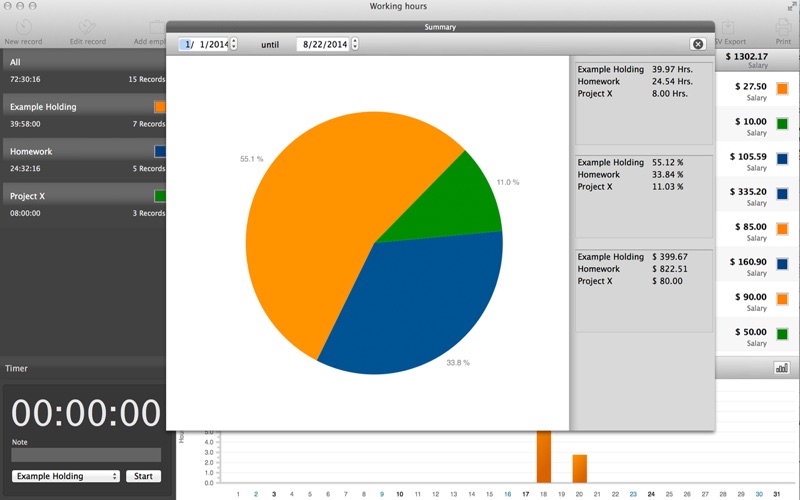The height and width of the screenshot is (500, 800).
Task: Start the timer
Action: (x=143, y=476)
